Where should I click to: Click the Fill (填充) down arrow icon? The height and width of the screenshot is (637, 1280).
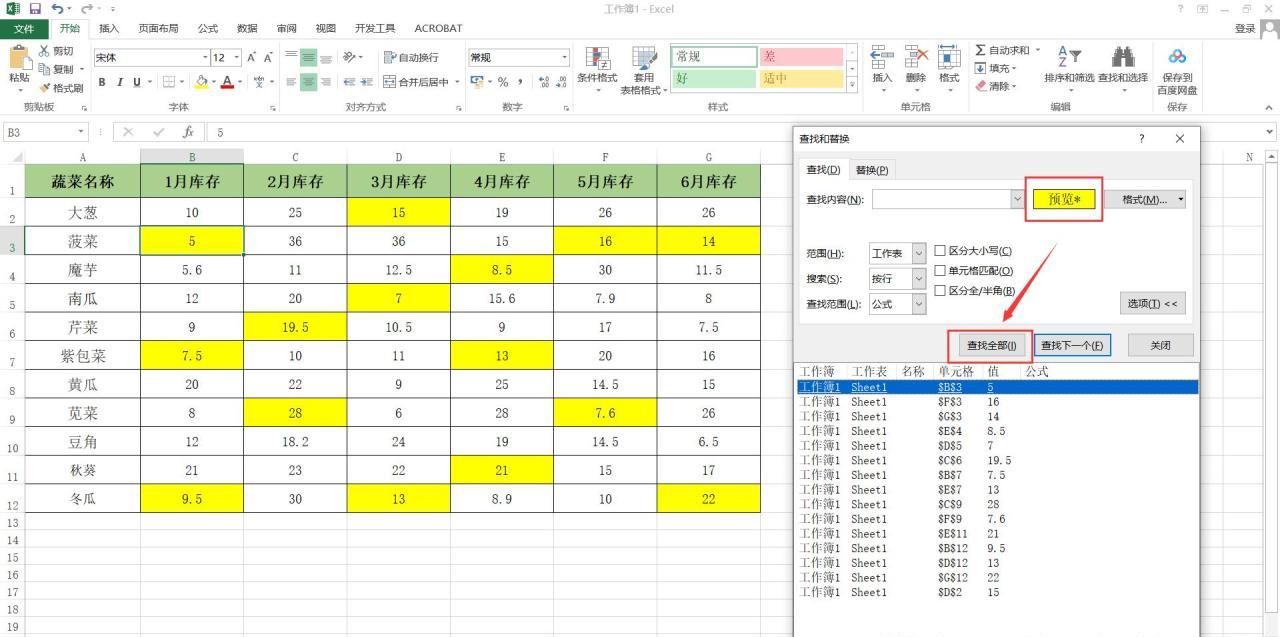pyautogui.click(x=981, y=68)
